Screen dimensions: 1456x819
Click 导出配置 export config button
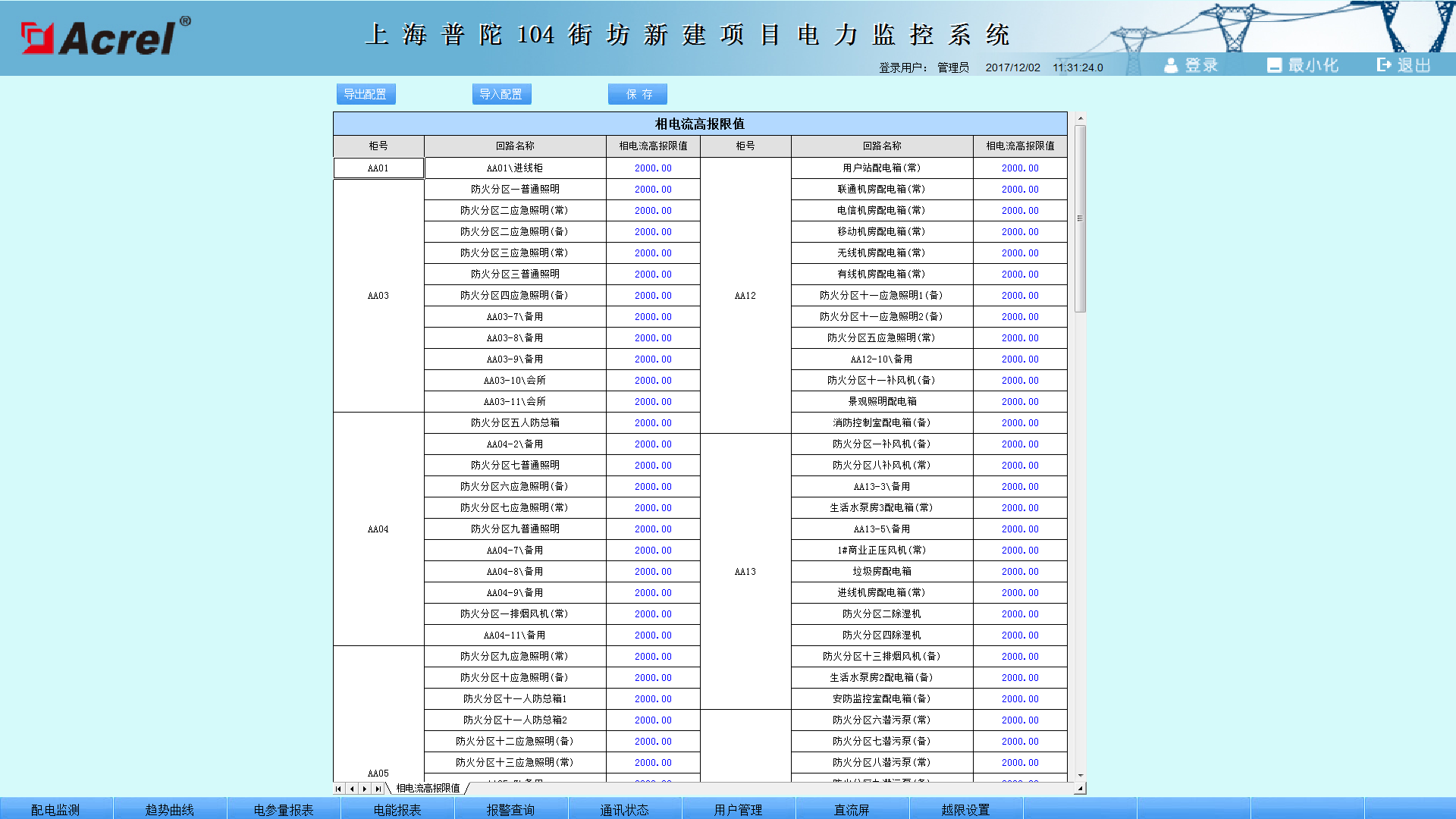[x=366, y=94]
